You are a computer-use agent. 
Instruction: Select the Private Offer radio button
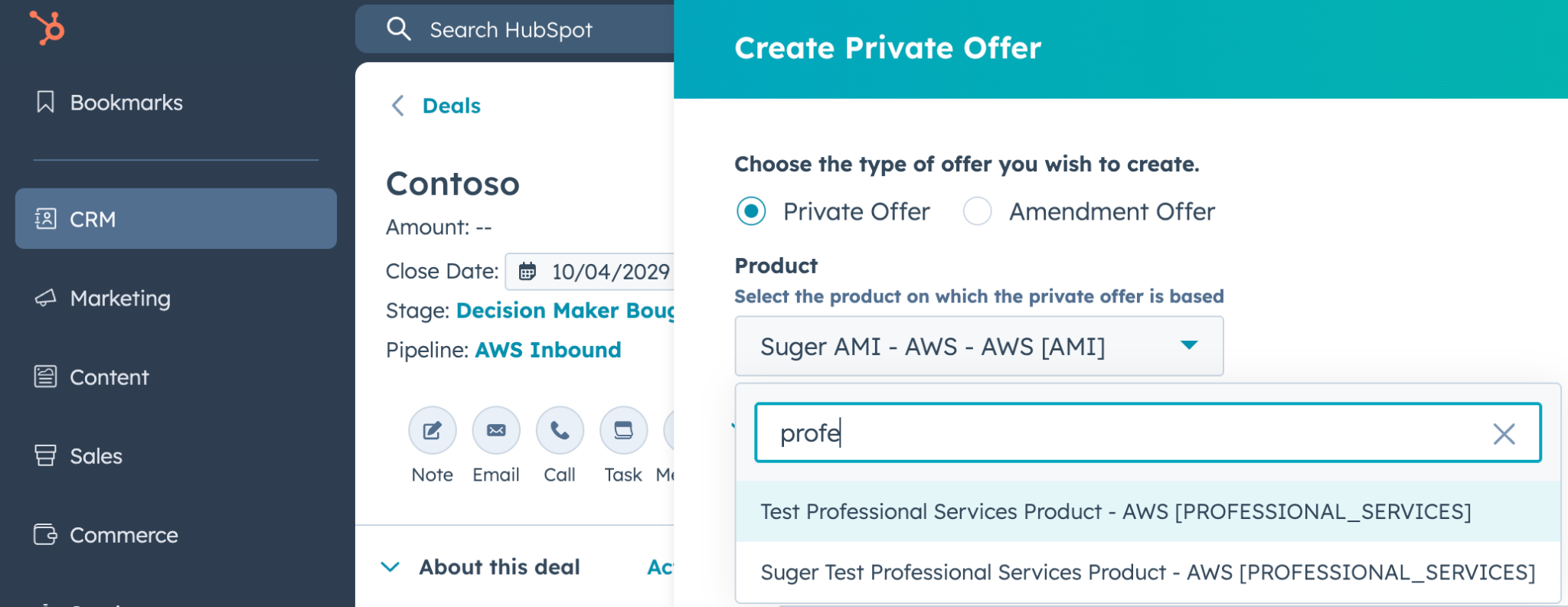[x=751, y=211]
